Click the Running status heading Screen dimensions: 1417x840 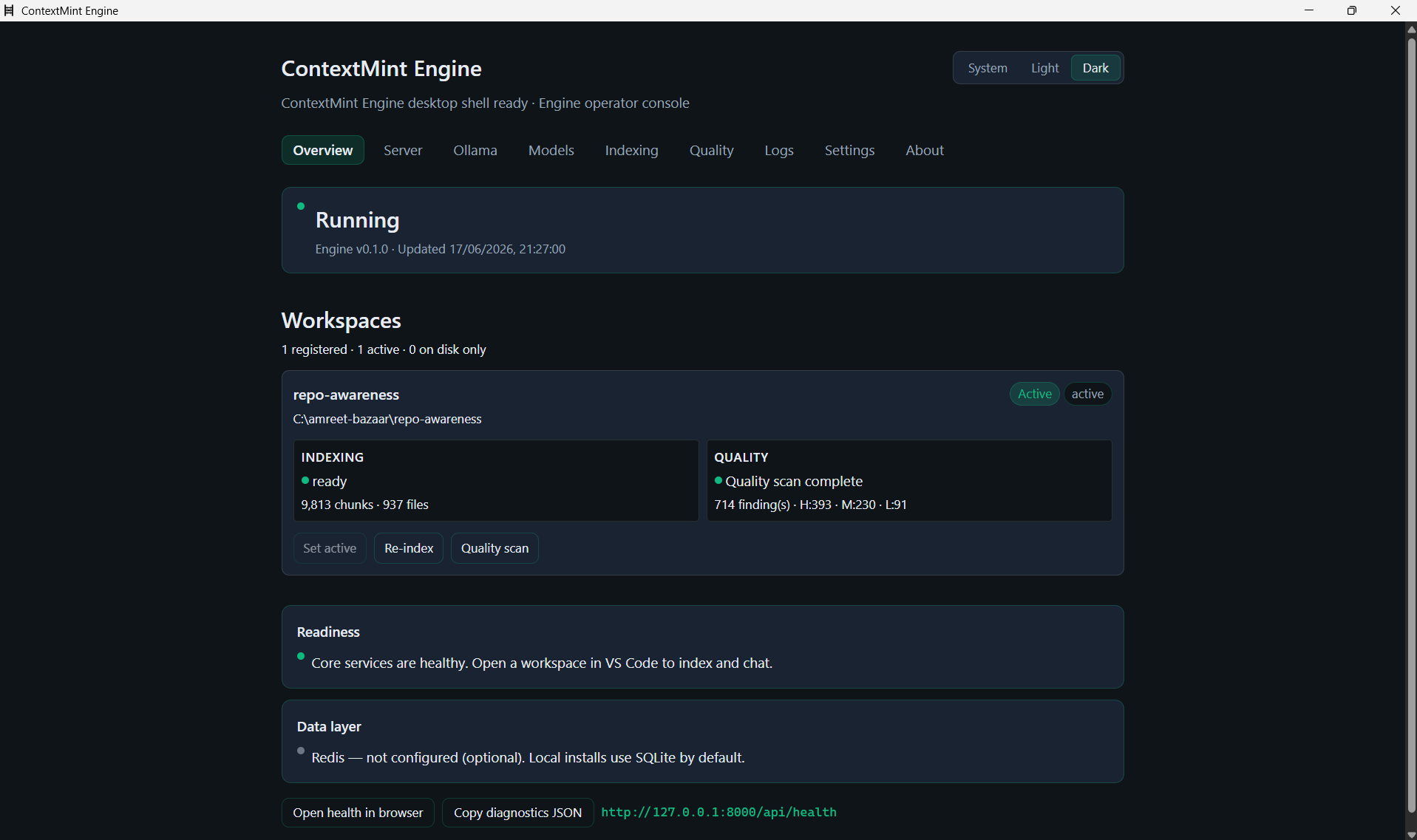coord(358,220)
